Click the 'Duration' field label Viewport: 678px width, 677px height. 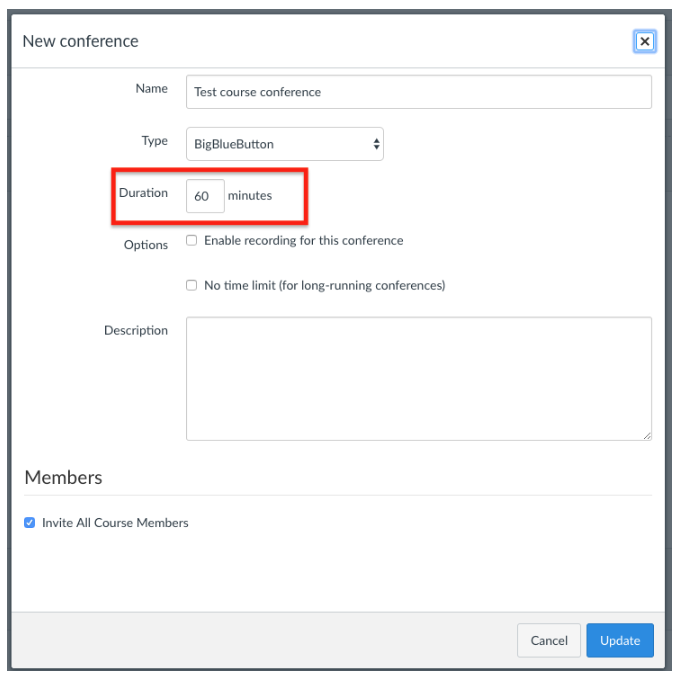[143, 193]
